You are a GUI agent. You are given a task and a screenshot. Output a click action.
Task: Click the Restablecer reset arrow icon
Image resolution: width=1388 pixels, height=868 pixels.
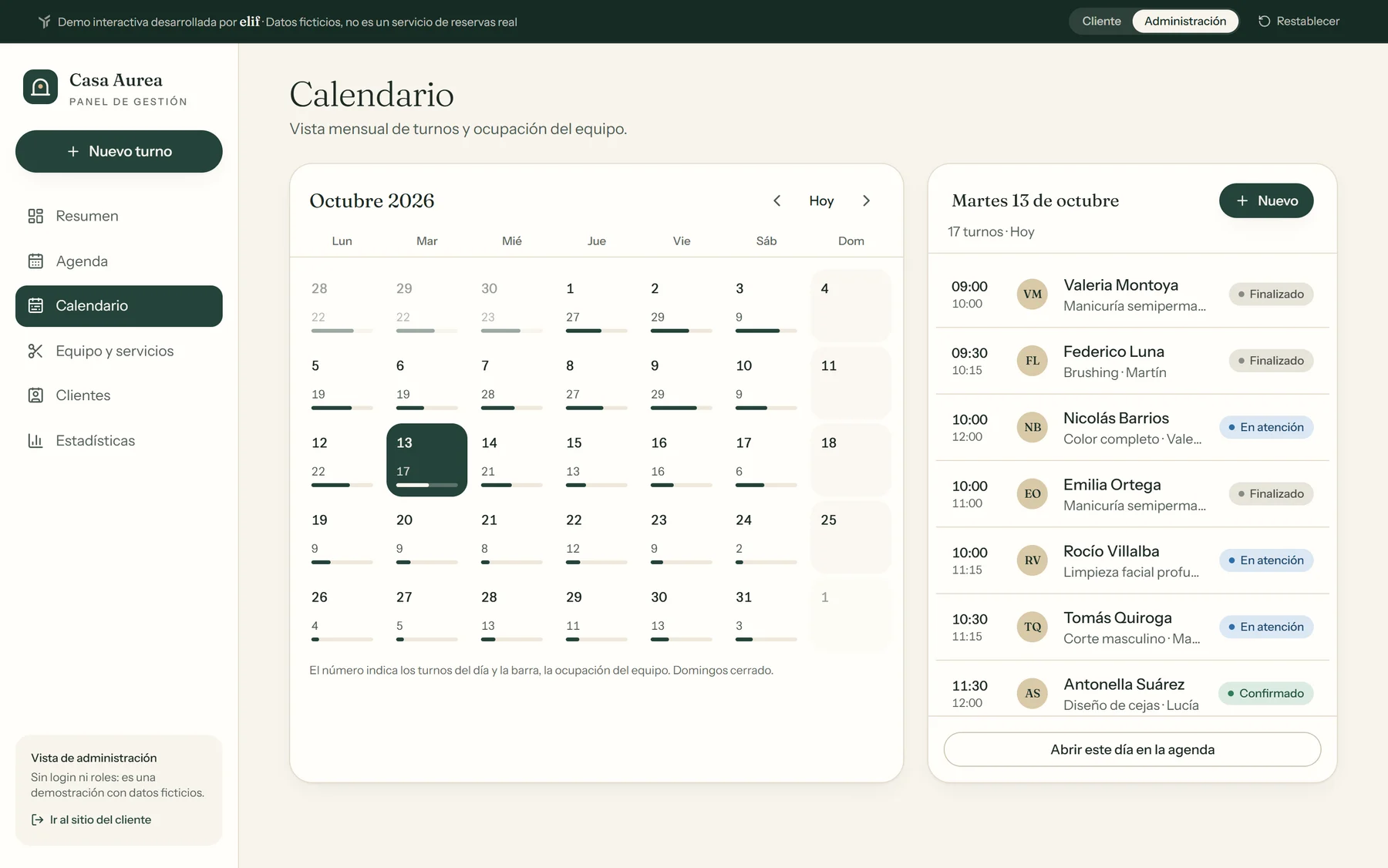point(1264,22)
